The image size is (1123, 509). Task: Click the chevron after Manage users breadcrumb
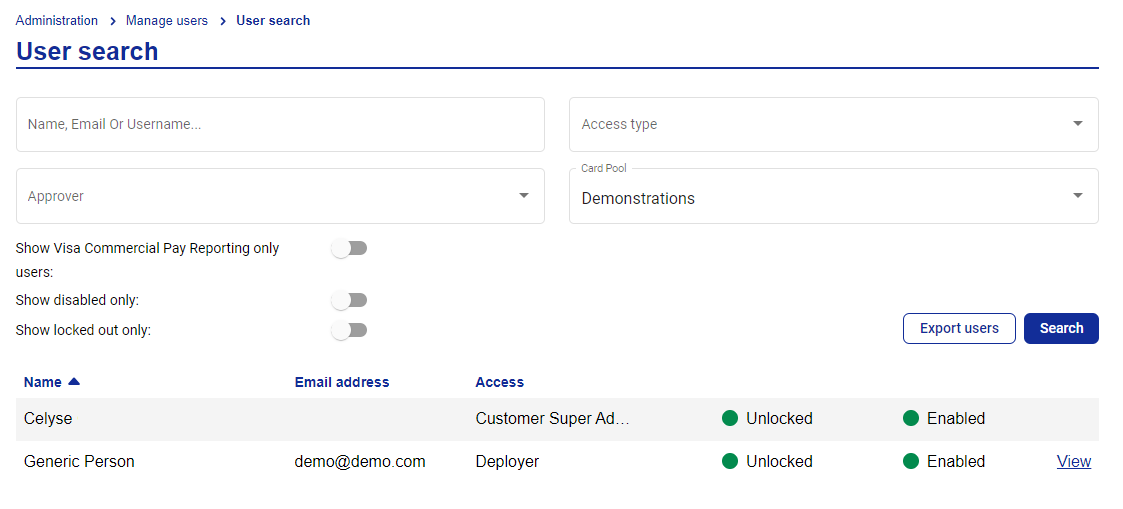[x=223, y=21]
